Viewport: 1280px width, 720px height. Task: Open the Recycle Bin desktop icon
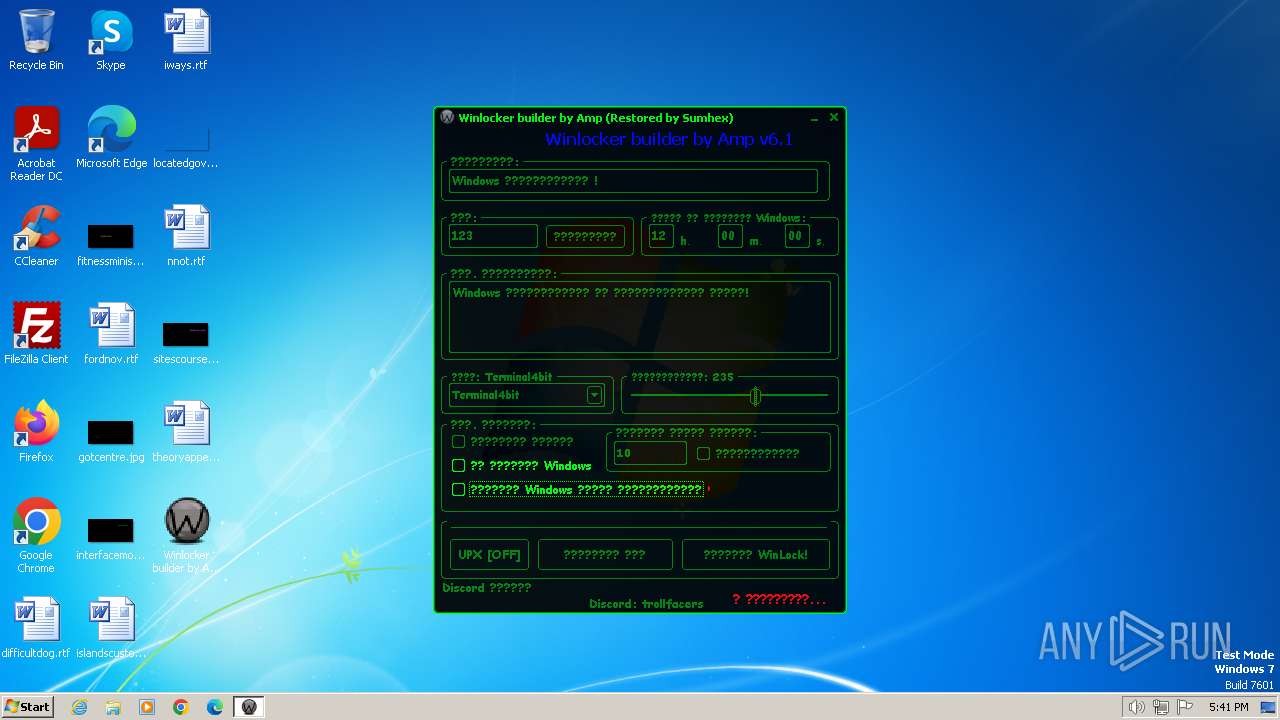point(36,40)
